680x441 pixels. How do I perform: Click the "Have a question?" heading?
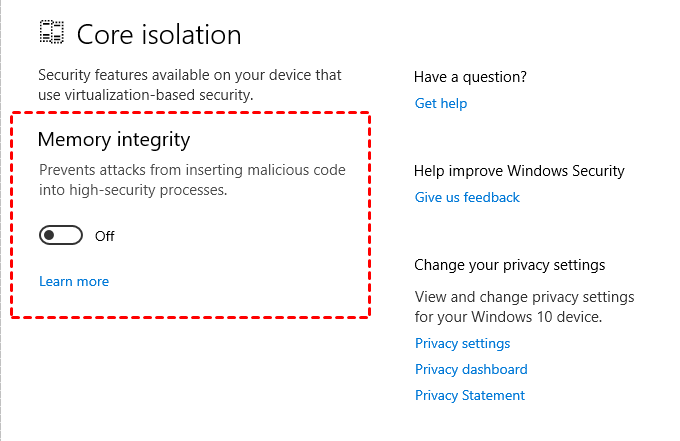(x=470, y=77)
